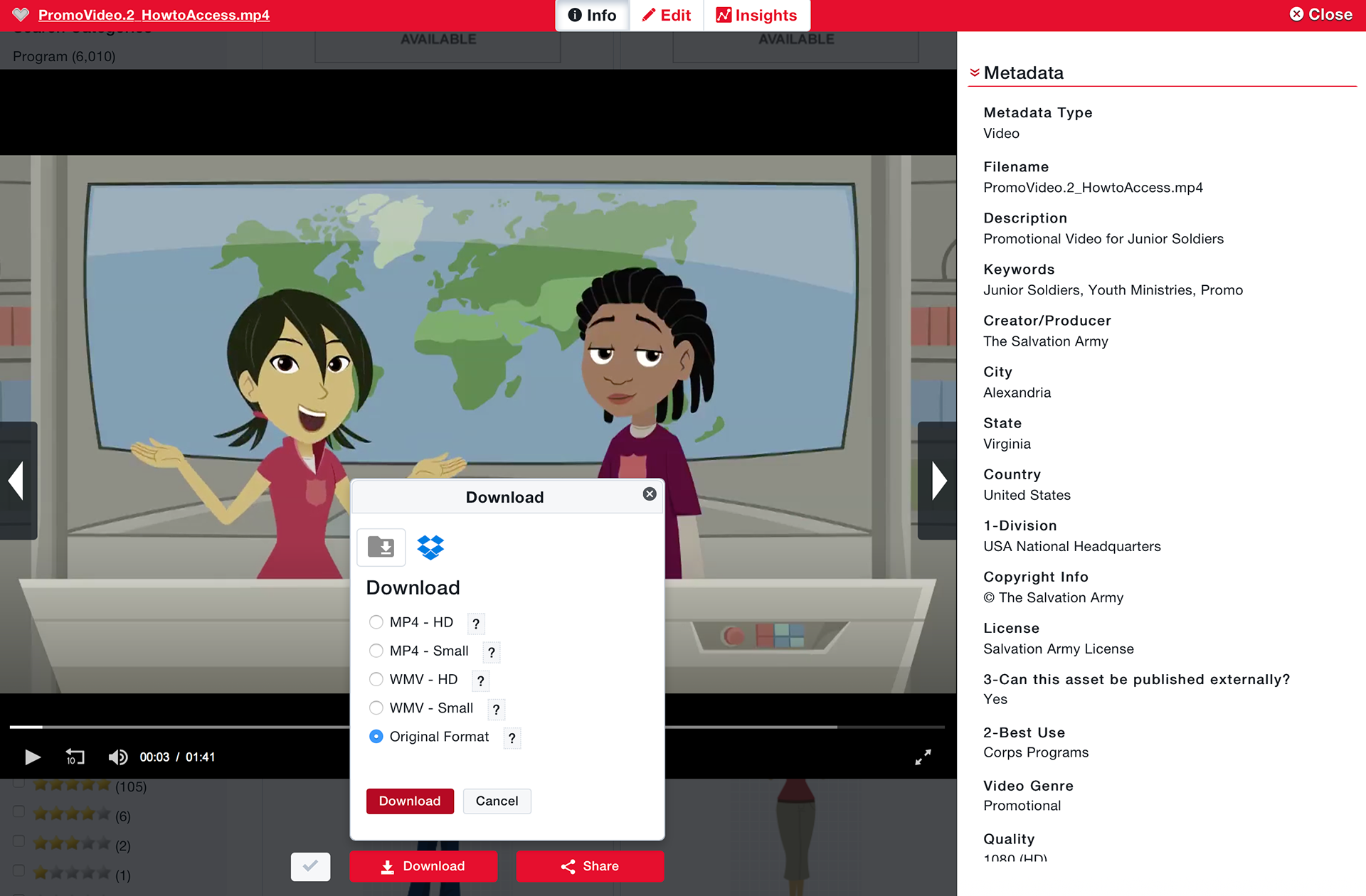Click the Junior Soldiers keywords text
The image size is (1366, 896).
[x=1113, y=290]
